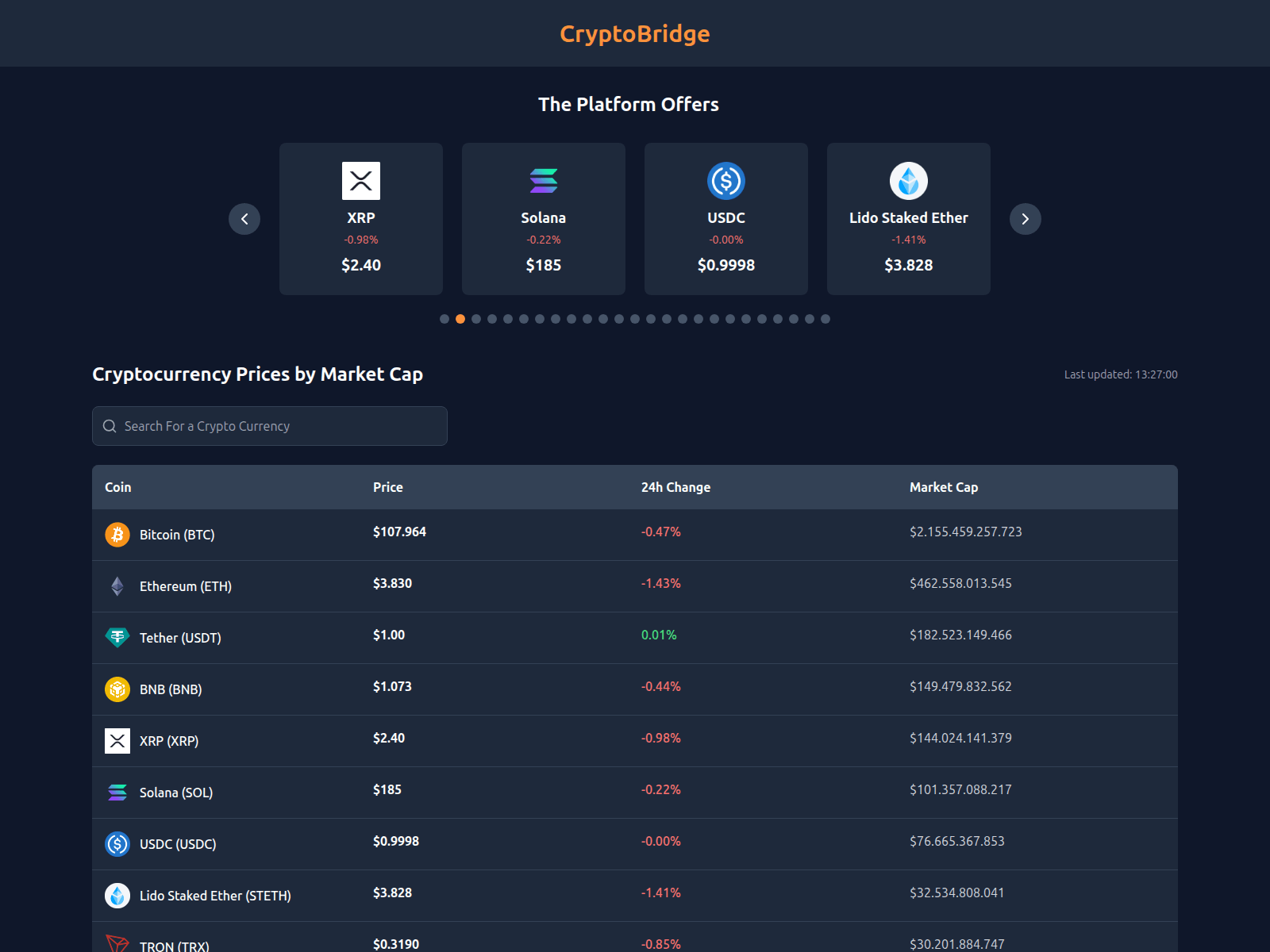Sort by the Price column header
This screenshot has width=1270, height=952.
(388, 487)
